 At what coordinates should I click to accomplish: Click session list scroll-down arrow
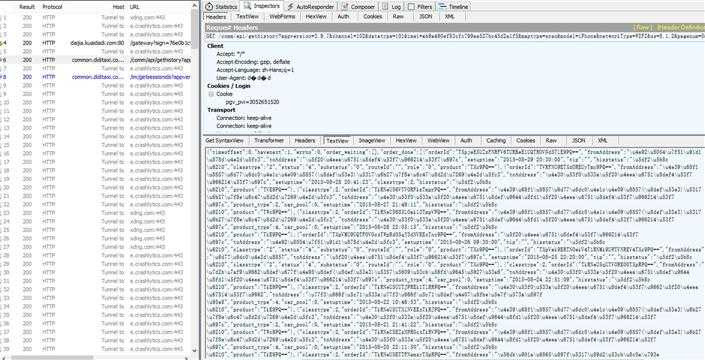[x=195, y=350]
